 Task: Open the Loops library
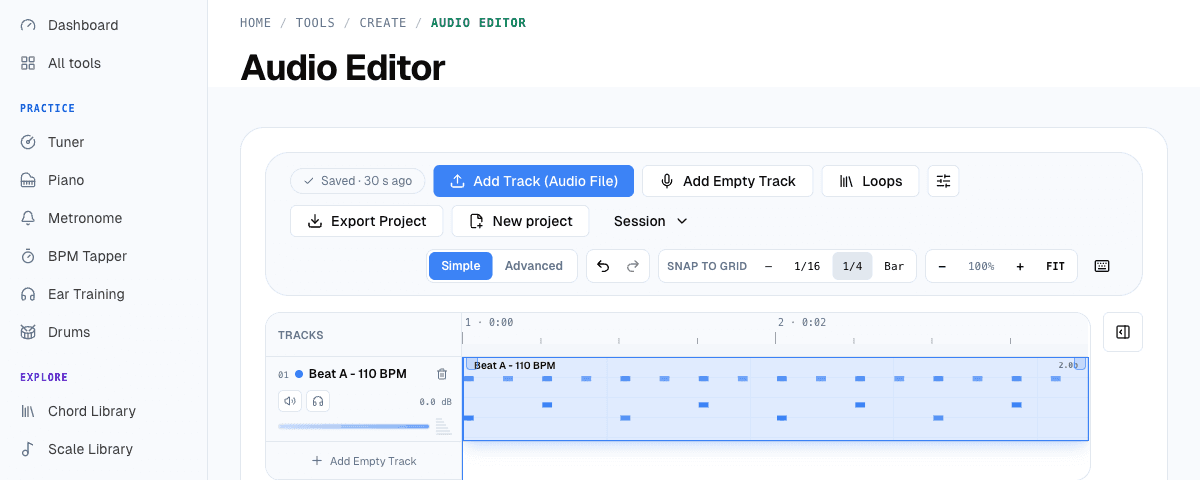tap(870, 181)
